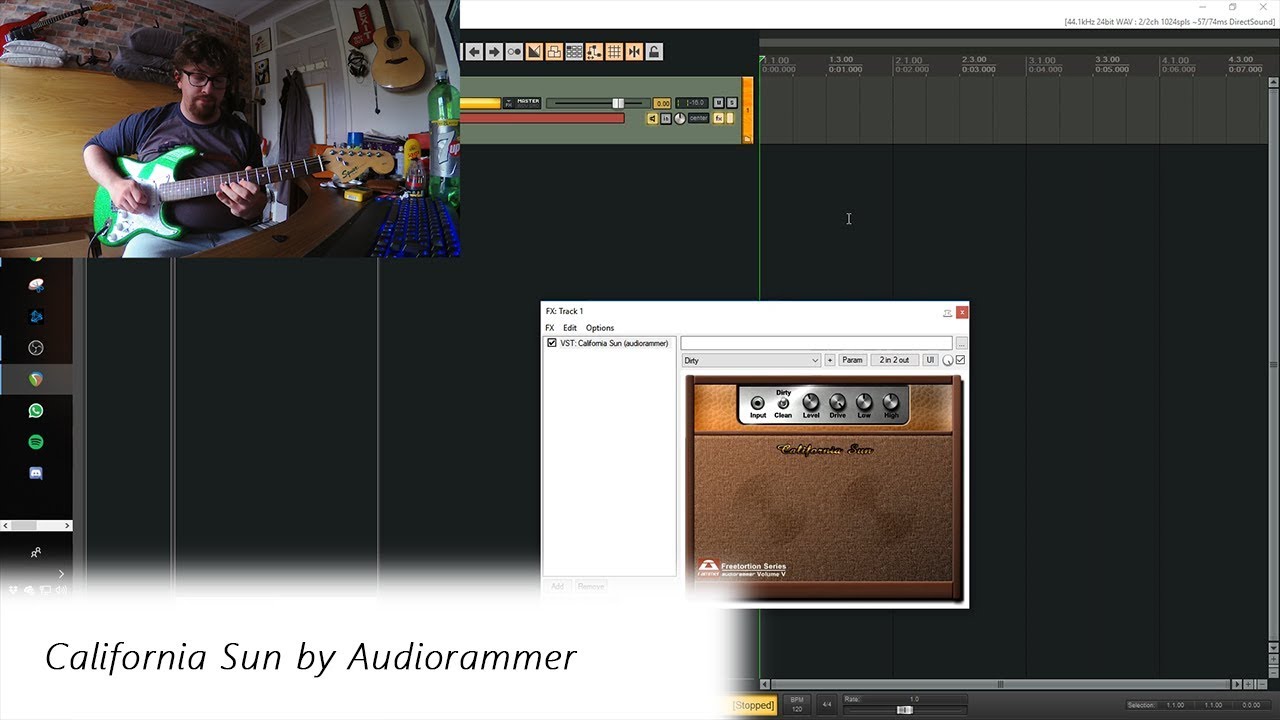Open the Dirty preset dropdown
The height and width of the screenshot is (720, 1280).
[751, 360]
